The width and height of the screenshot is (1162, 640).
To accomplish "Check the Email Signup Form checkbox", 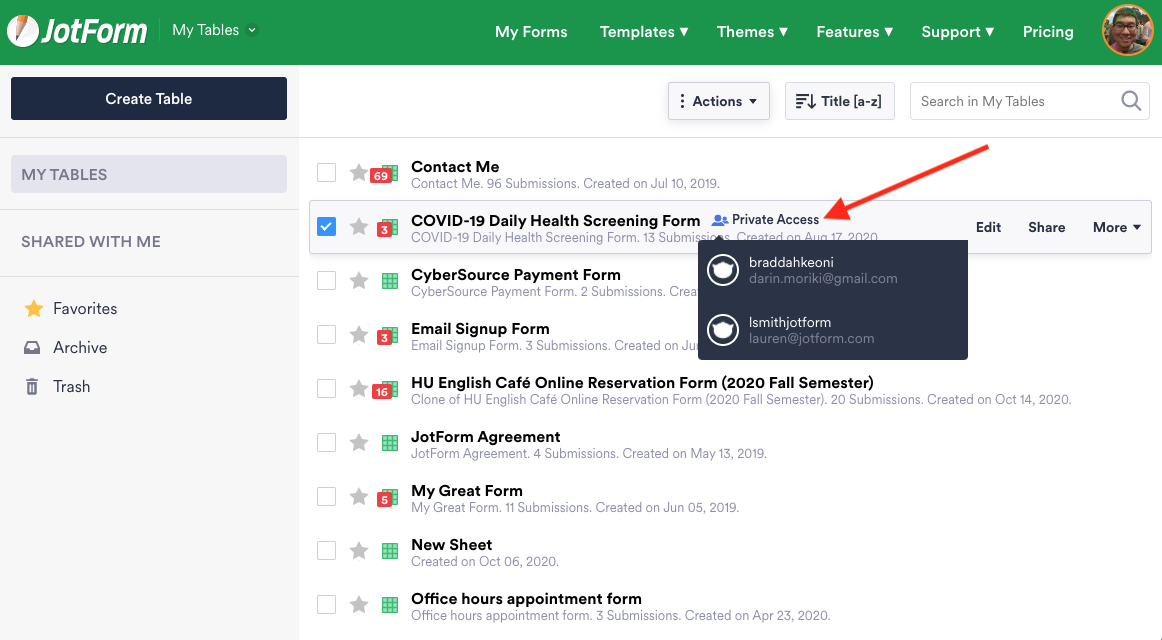I will pos(326,335).
